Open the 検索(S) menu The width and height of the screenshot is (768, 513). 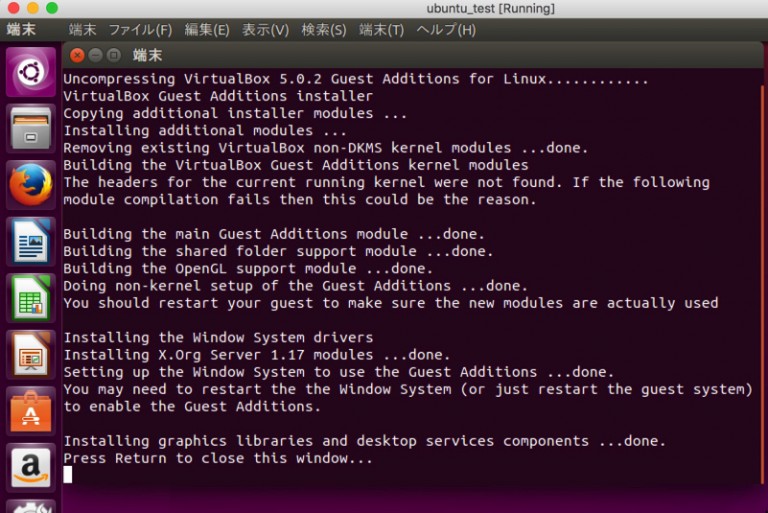(x=324, y=30)
